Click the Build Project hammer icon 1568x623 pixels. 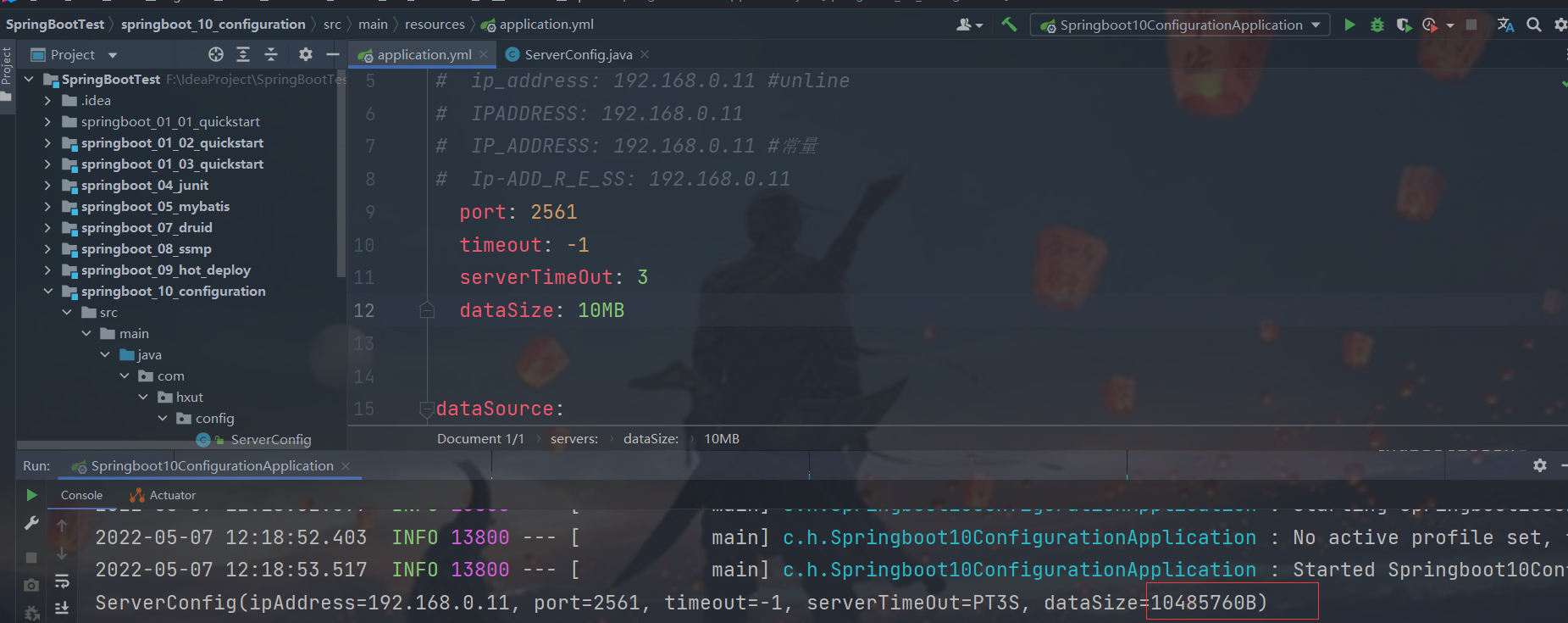click(x=1008, y=25)
